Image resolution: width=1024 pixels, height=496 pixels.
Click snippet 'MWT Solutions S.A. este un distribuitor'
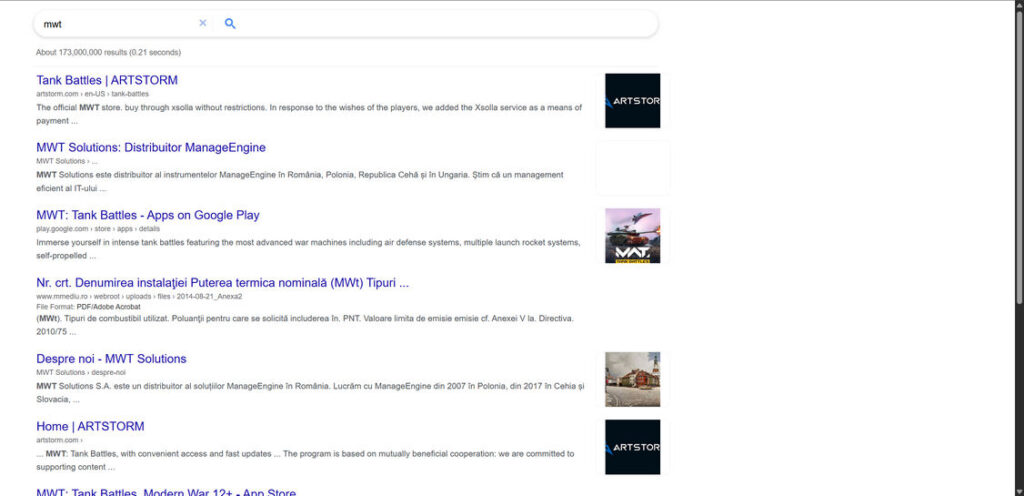click(x=310, y=393)
